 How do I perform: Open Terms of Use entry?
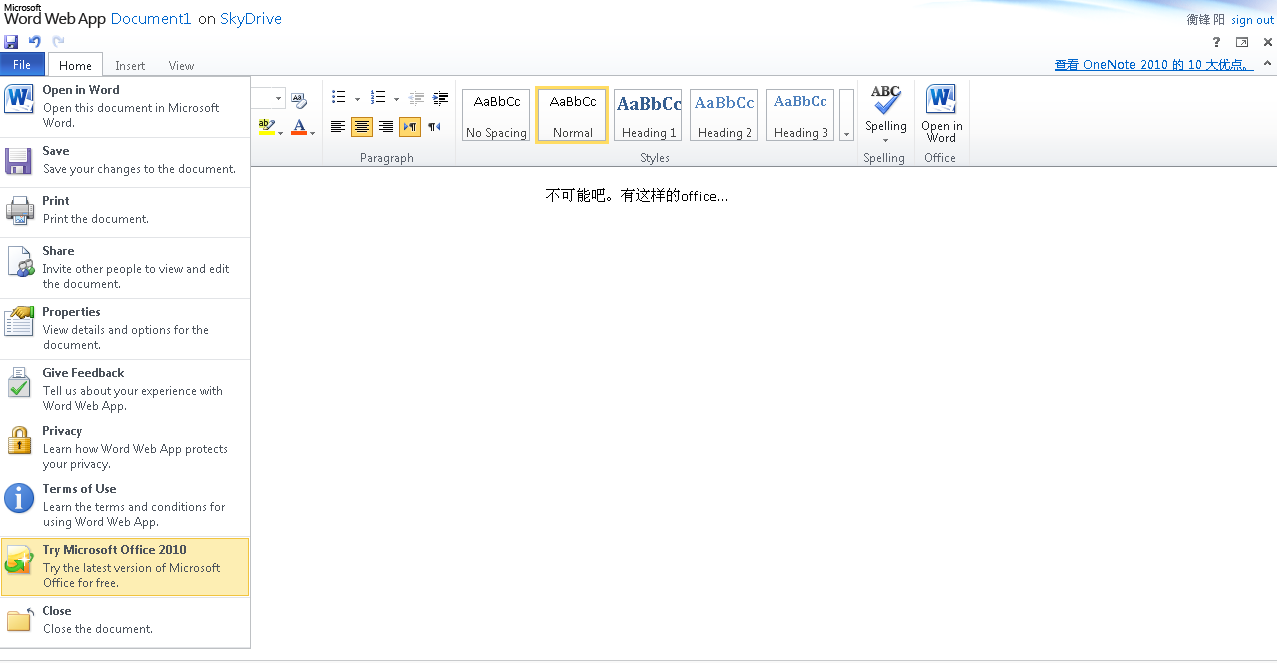pos(125,505)
